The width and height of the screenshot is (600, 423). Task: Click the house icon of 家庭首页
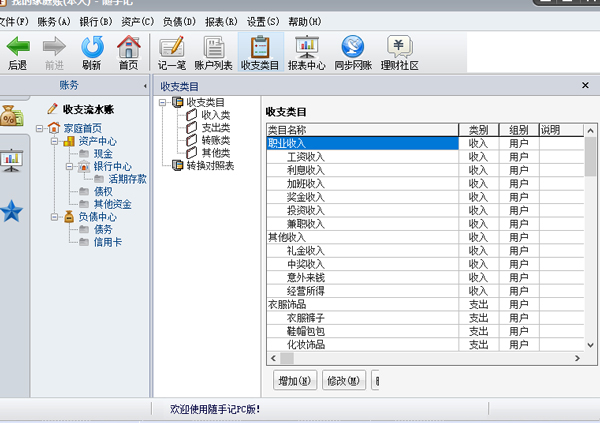point(54,128)
